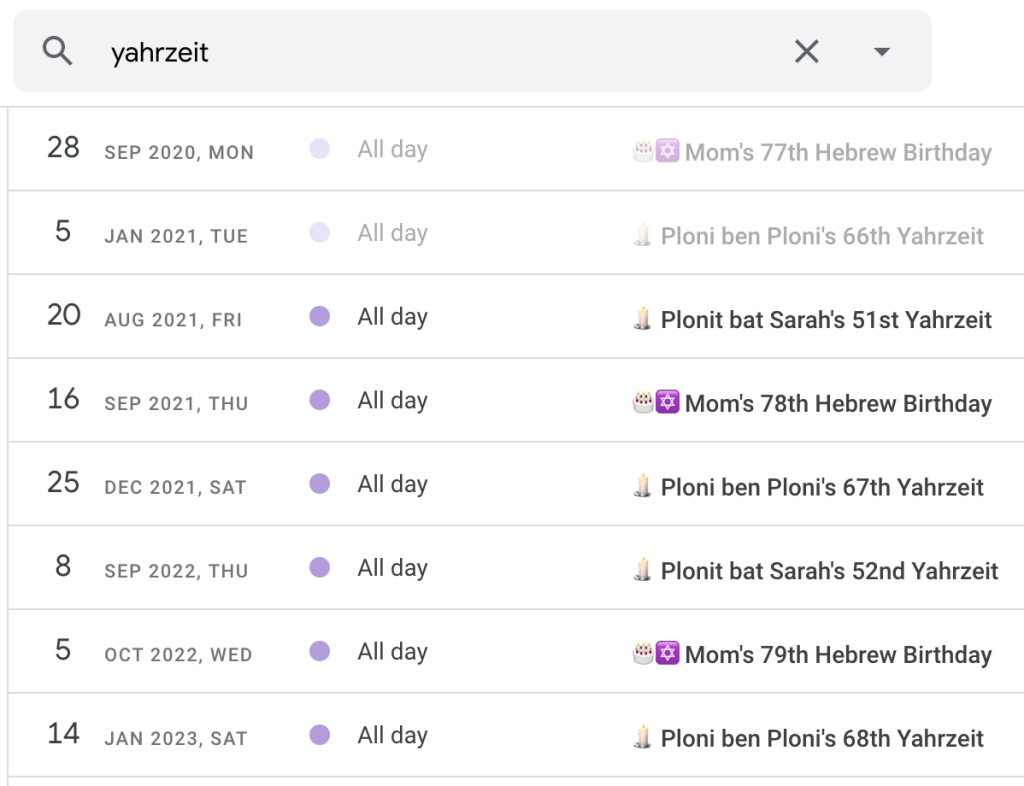Open Ploni ben Ploni's 66th Yahrzeit
This screenshot has height=786, width=1024.
point(821,237)
